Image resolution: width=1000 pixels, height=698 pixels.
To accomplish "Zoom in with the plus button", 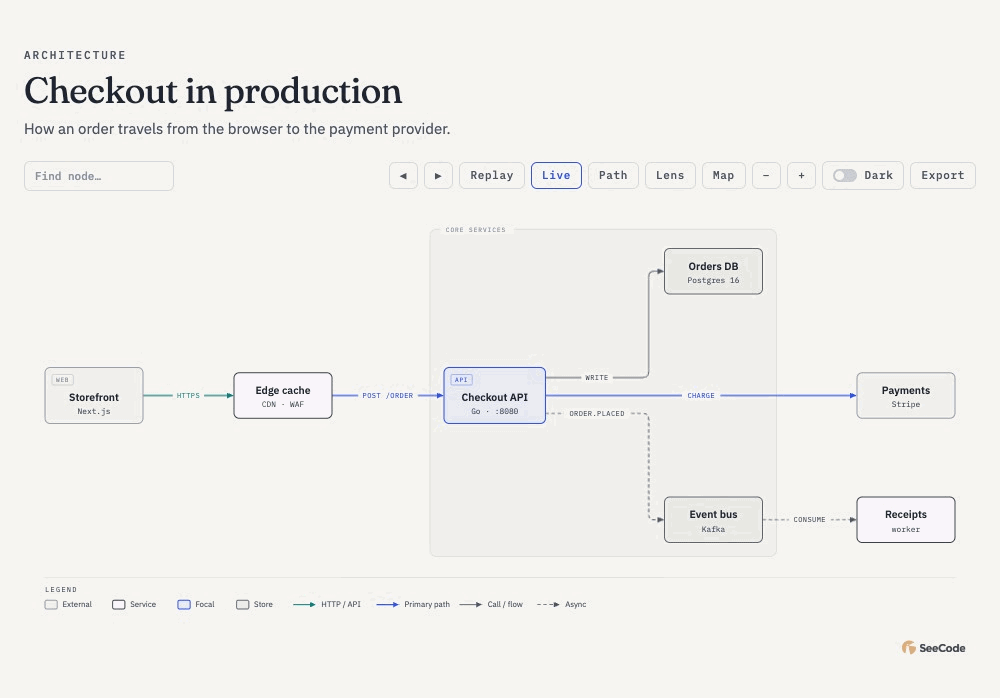I will click(801, 175).
